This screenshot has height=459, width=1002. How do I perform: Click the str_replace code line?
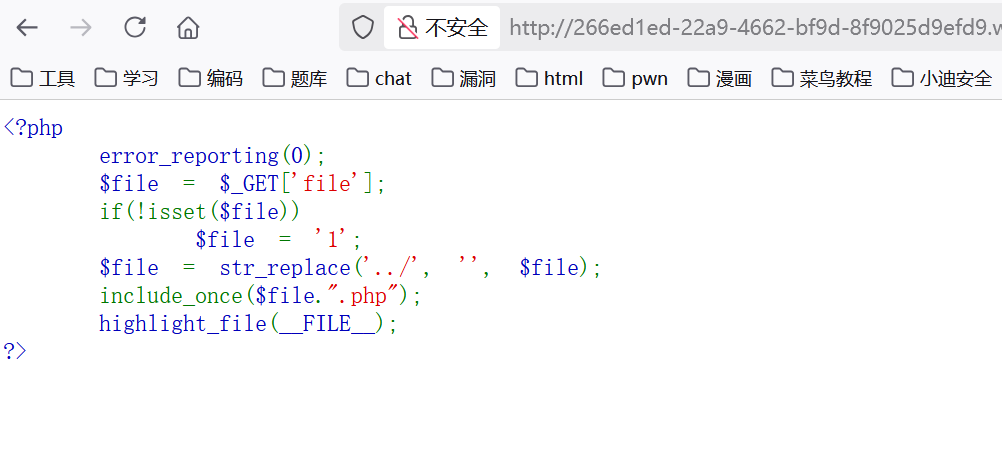click(350, 267)
